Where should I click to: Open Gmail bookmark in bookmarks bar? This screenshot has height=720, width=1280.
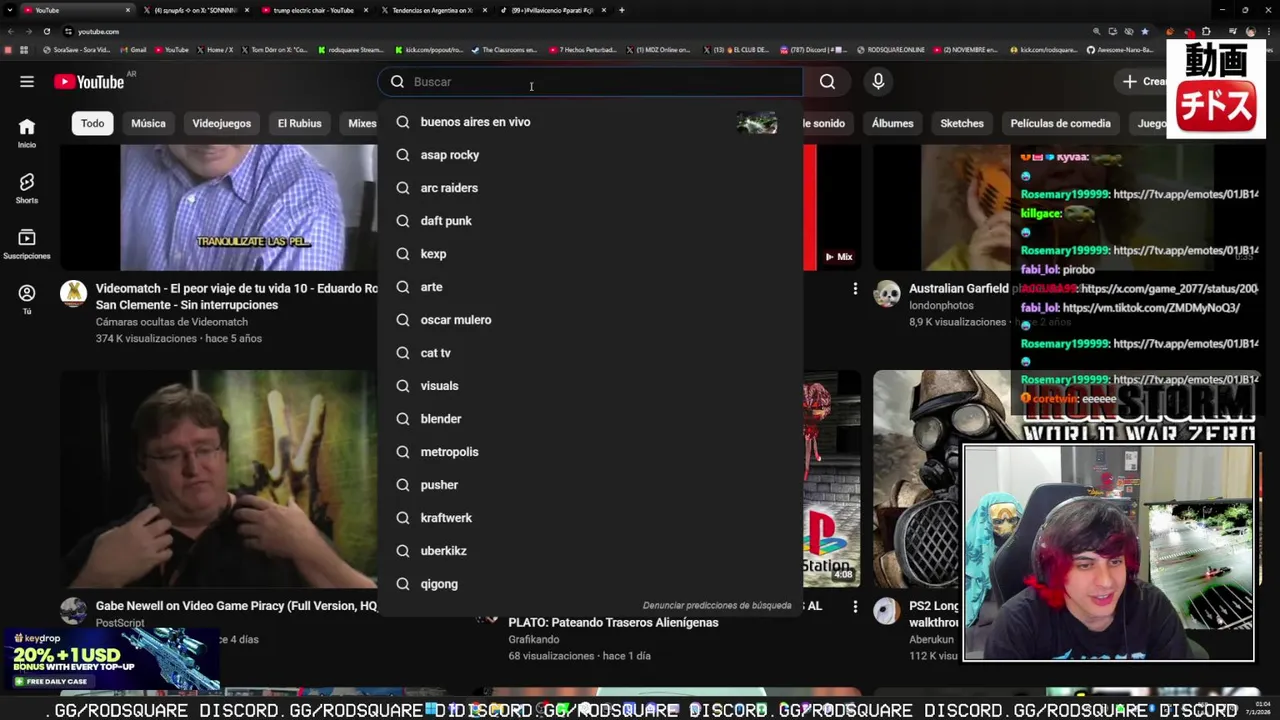(x=133, y=49)
